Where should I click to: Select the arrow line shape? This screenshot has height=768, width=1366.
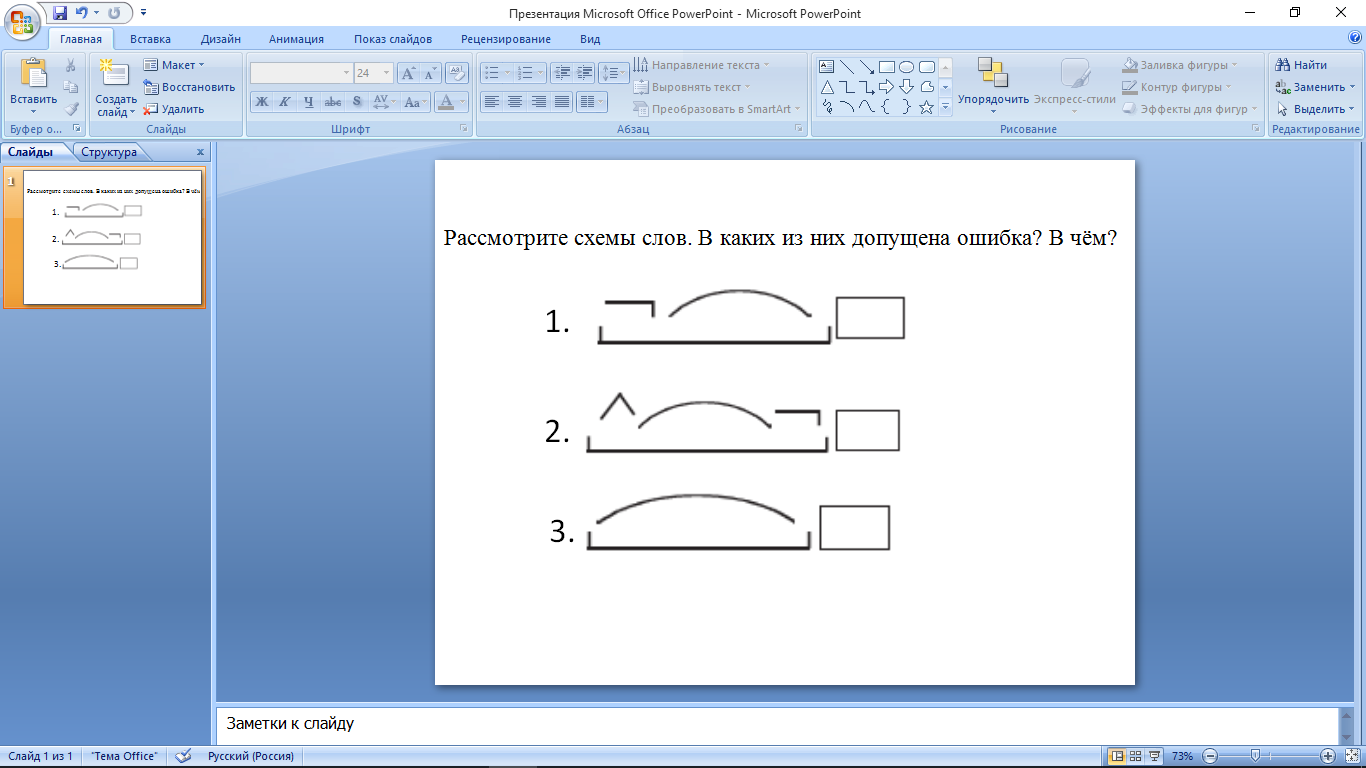(x=867, y=67)
